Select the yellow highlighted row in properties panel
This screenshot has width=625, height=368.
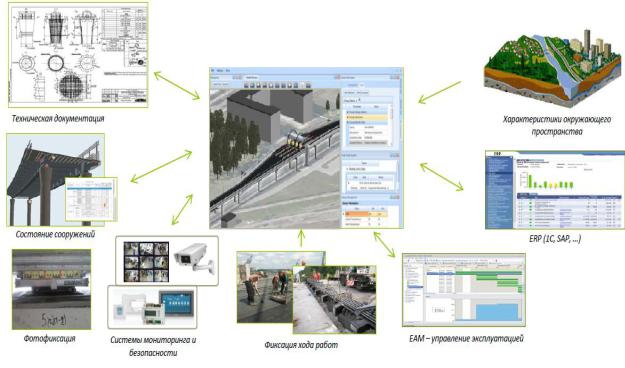coord(367,118)
